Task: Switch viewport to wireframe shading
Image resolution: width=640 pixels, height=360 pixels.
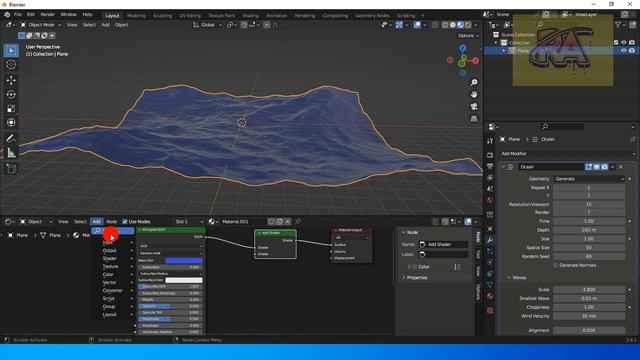Action: tap(445, 25)
